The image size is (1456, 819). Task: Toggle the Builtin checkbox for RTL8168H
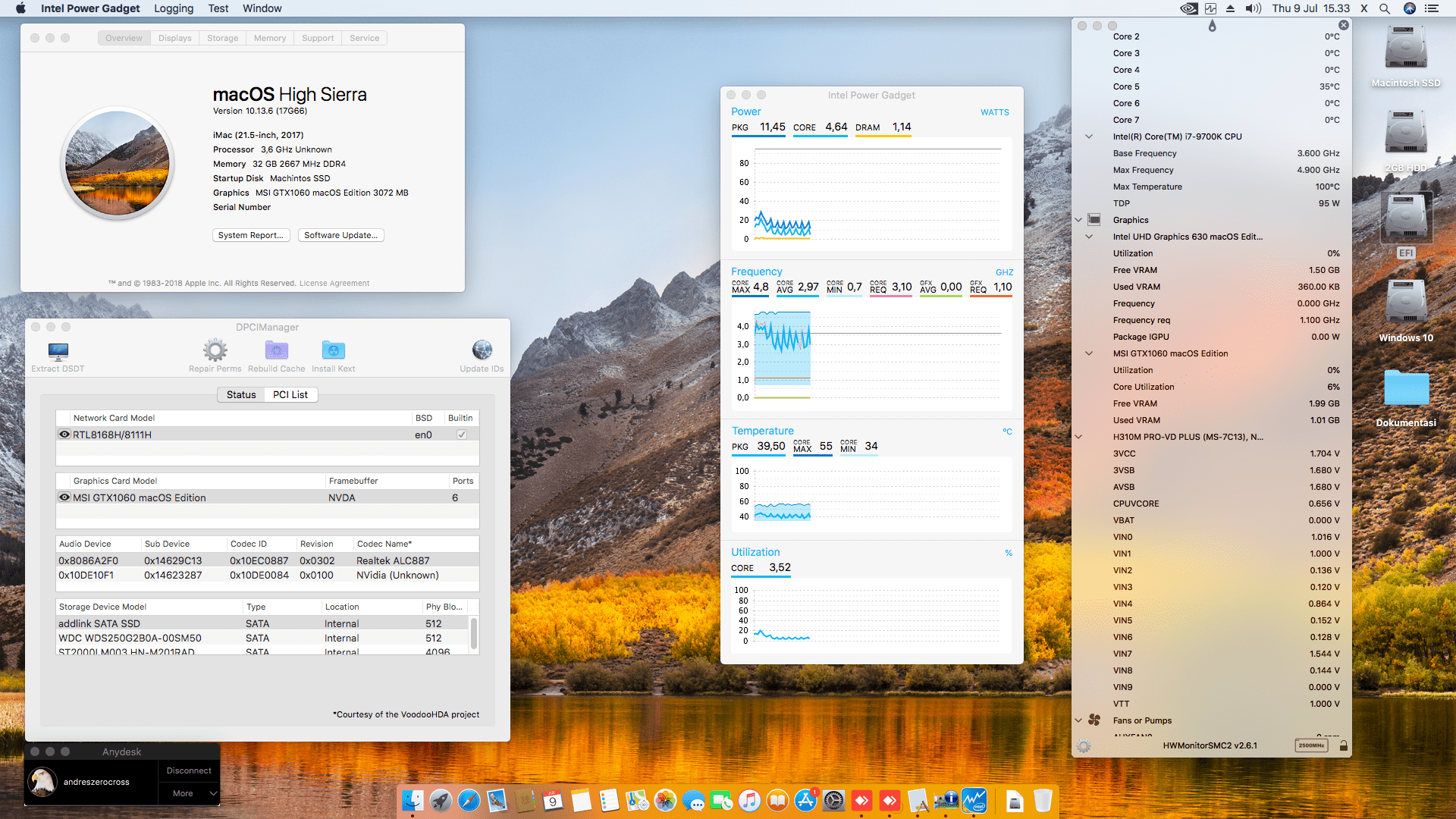point(461,434)
